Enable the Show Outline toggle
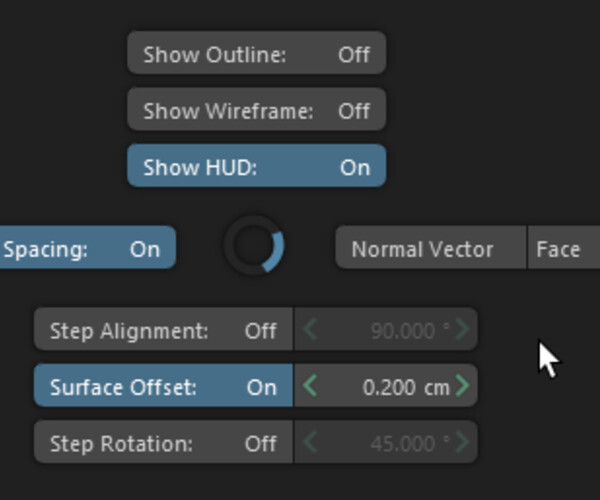Screen dimensions: 600x500 (x=256, y=54)
